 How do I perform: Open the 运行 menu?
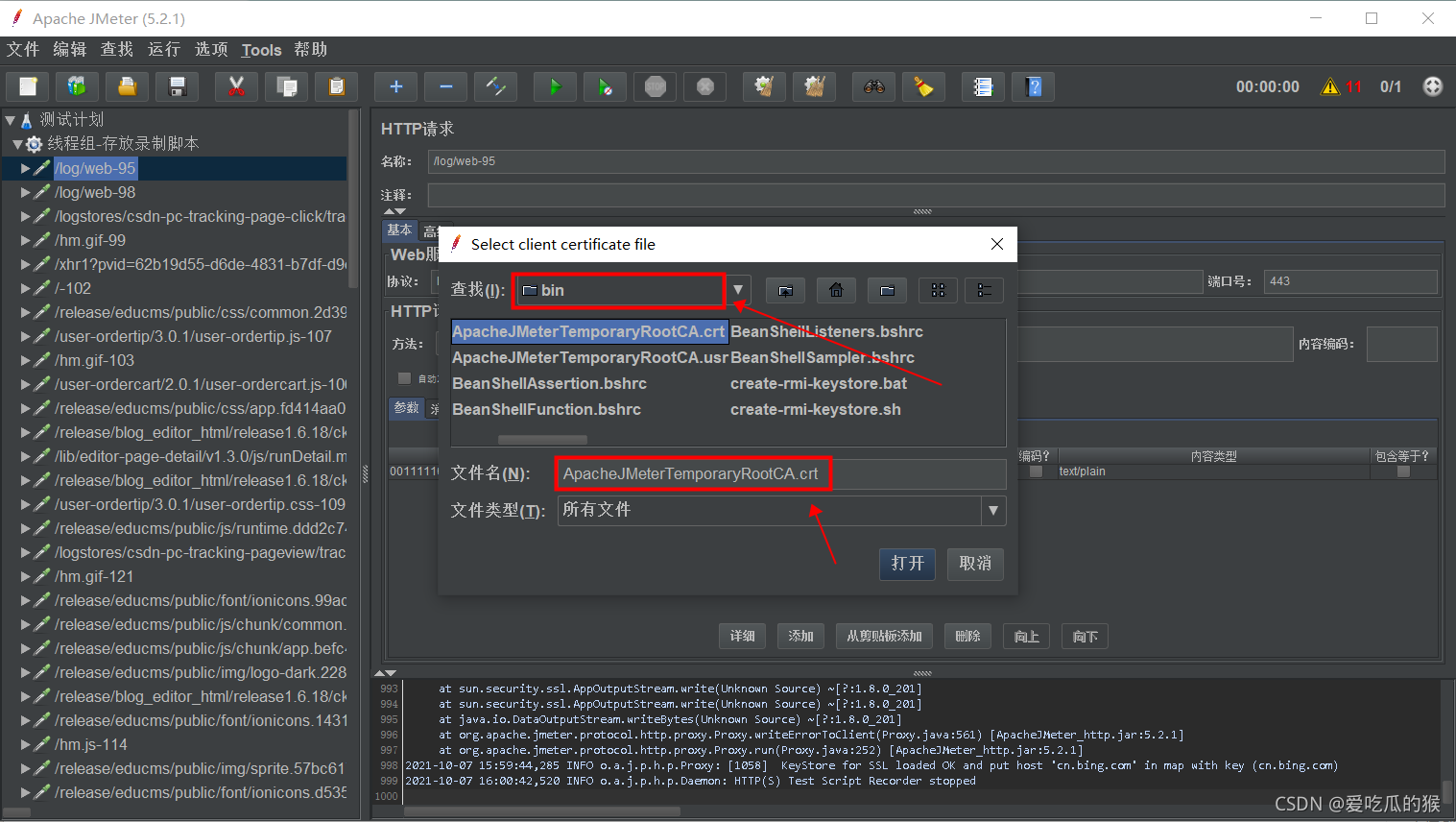[x=164, y=50]
